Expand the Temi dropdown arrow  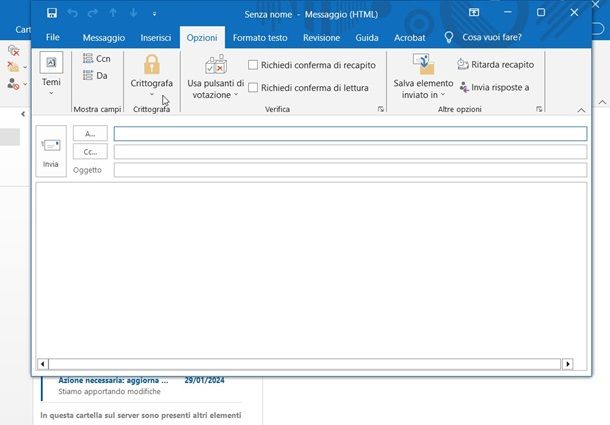pyautogui.click(x=51, y=93)
